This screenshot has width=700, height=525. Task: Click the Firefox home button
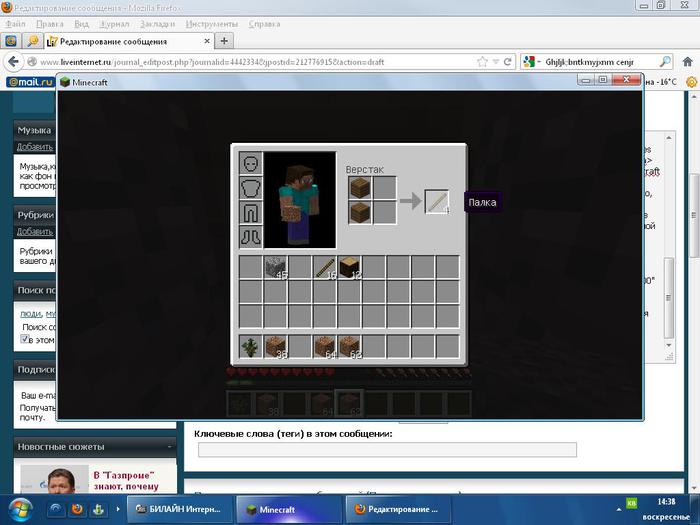click(x=688, y=62)
